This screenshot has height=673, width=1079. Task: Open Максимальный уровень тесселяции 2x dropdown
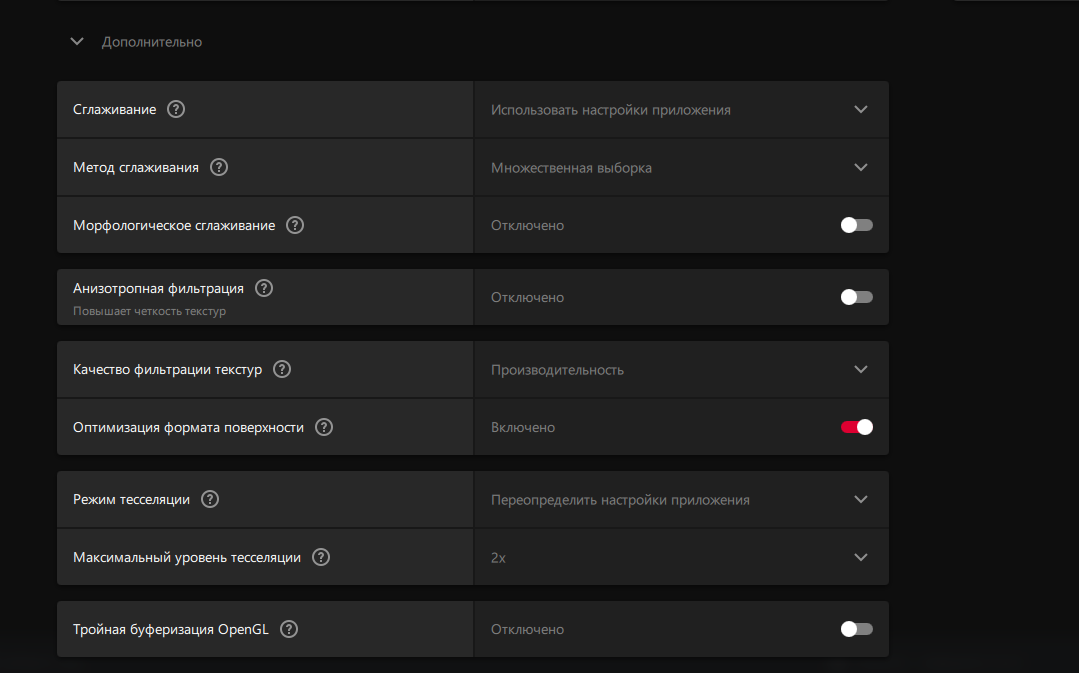(x=680, y=557)
